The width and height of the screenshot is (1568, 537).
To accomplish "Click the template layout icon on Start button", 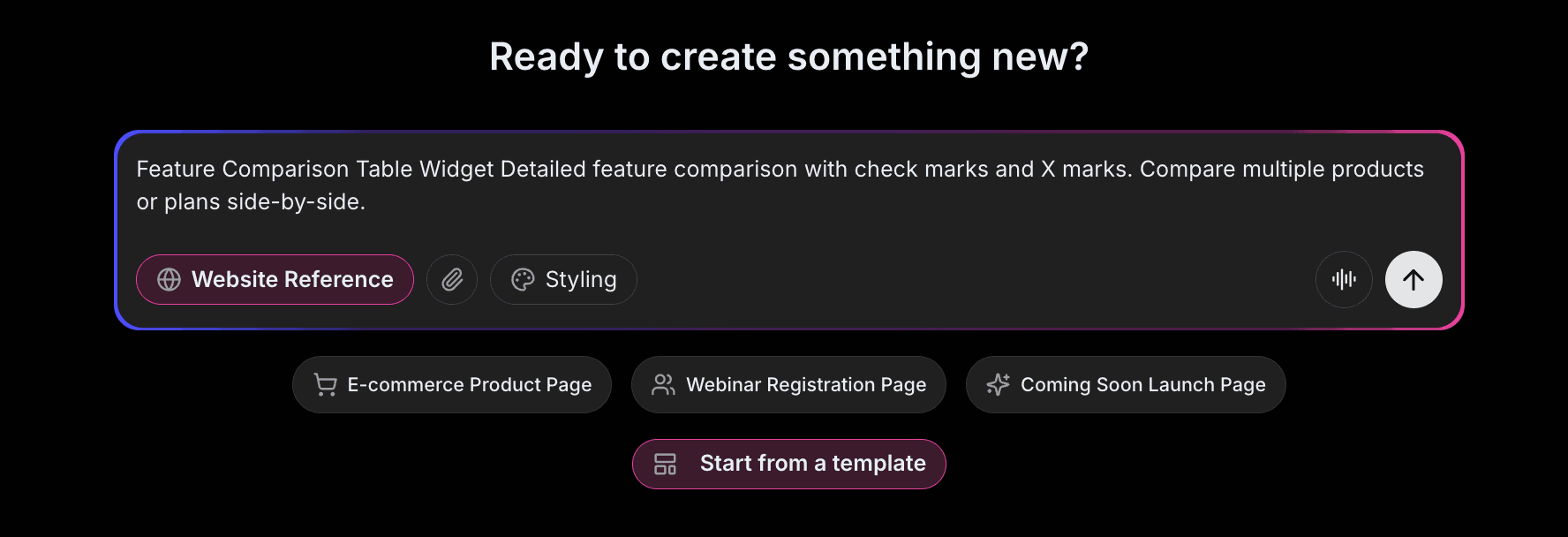I will (x=665, y=463).
